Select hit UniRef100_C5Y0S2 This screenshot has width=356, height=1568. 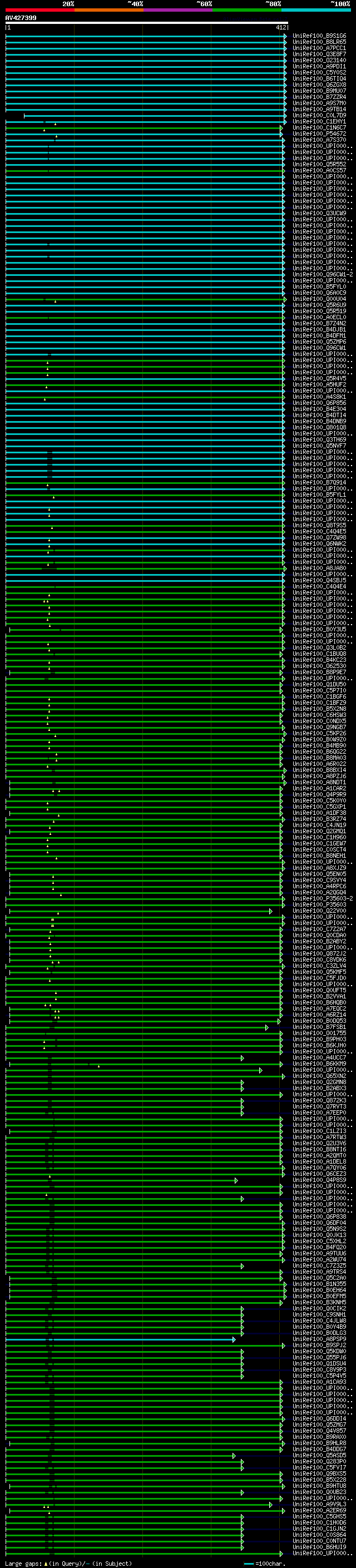[x=319, y=72]
